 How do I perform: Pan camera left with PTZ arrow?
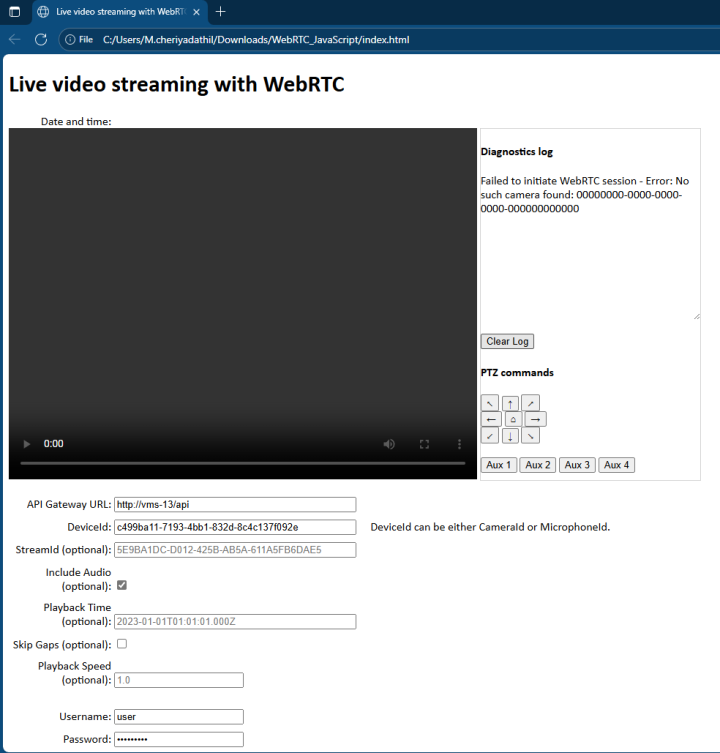coord(490,419)
